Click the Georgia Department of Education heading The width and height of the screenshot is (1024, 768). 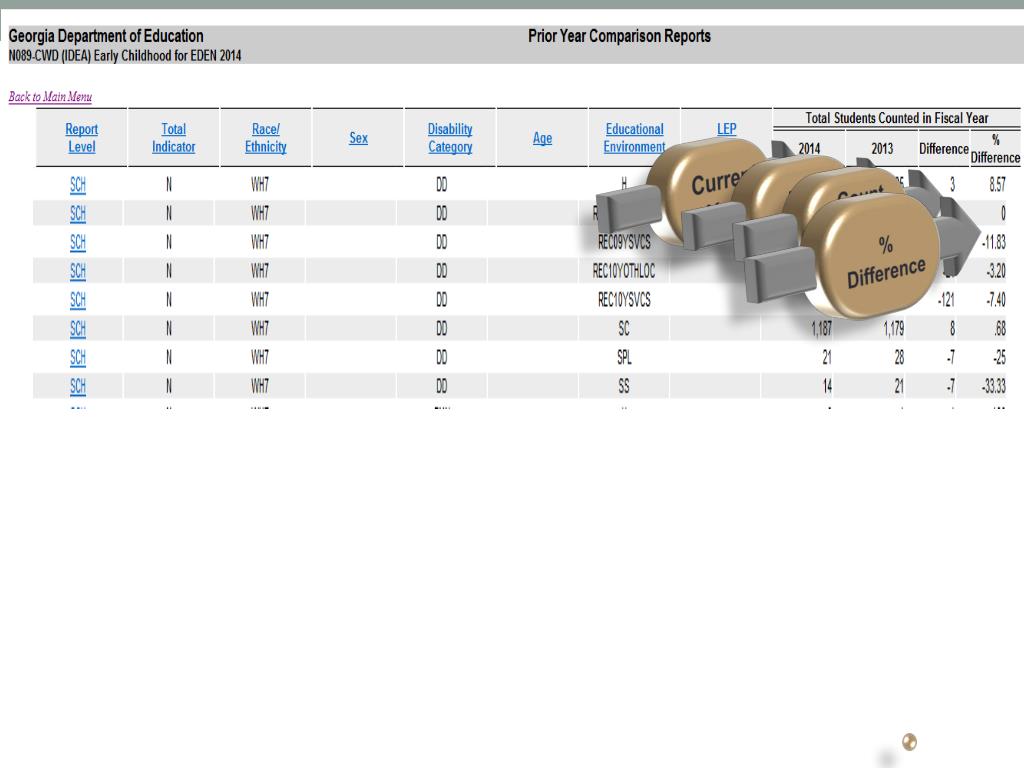106,36
